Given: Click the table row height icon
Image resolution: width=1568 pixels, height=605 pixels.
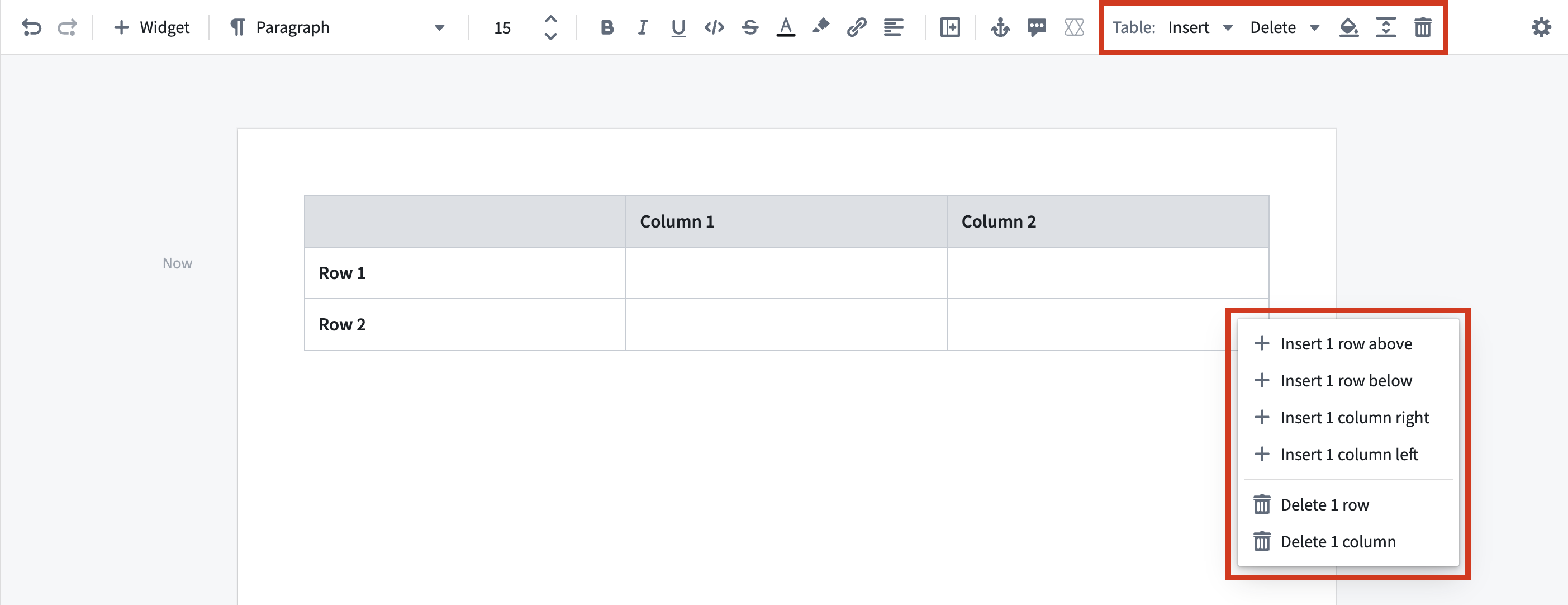Looking at the screenshot, I should point(1386,27).
